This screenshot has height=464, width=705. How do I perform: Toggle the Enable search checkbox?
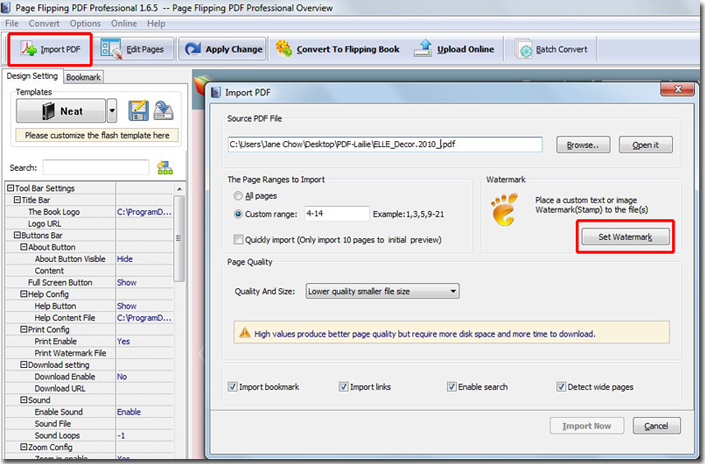pos(451,387)
